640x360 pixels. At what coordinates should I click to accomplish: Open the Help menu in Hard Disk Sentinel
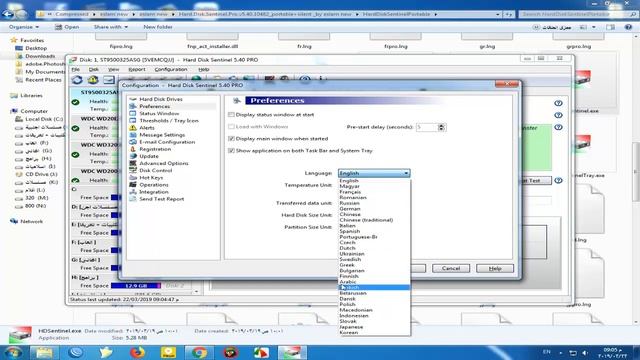click(204, 69)
